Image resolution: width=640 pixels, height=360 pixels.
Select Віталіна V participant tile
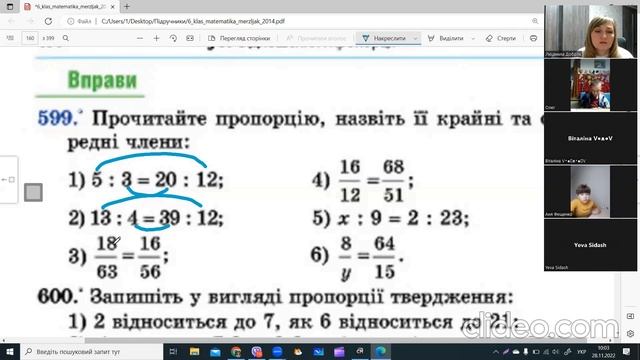(590, 138)
